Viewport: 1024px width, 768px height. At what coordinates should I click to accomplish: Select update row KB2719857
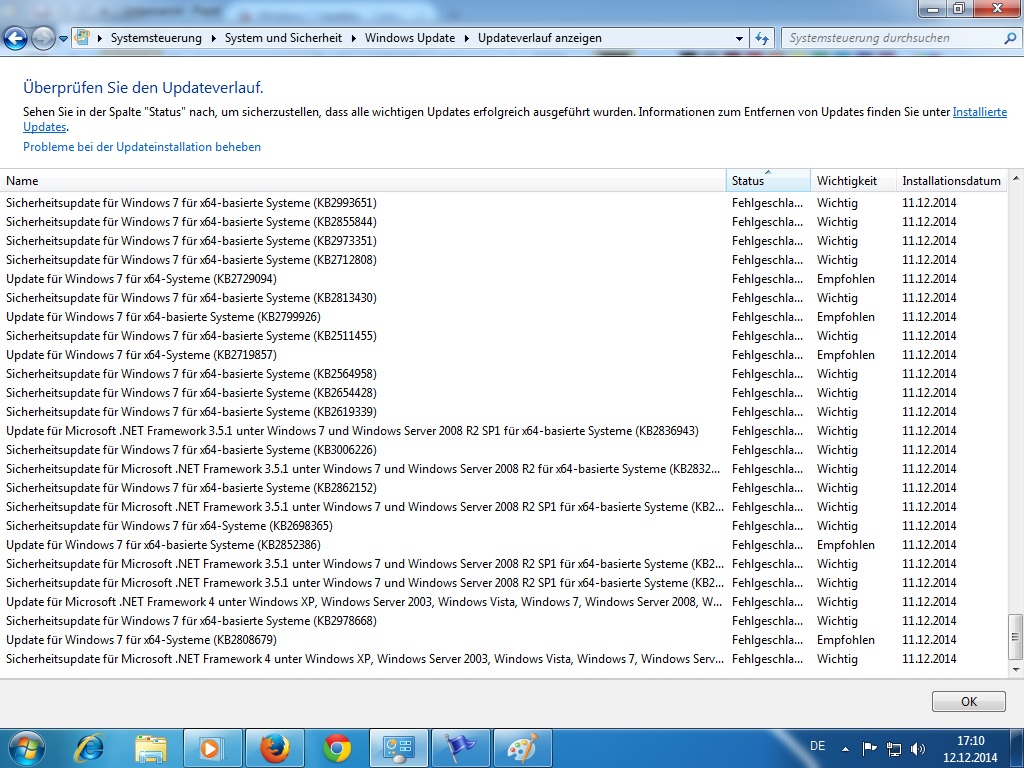[x=504, y=355]
